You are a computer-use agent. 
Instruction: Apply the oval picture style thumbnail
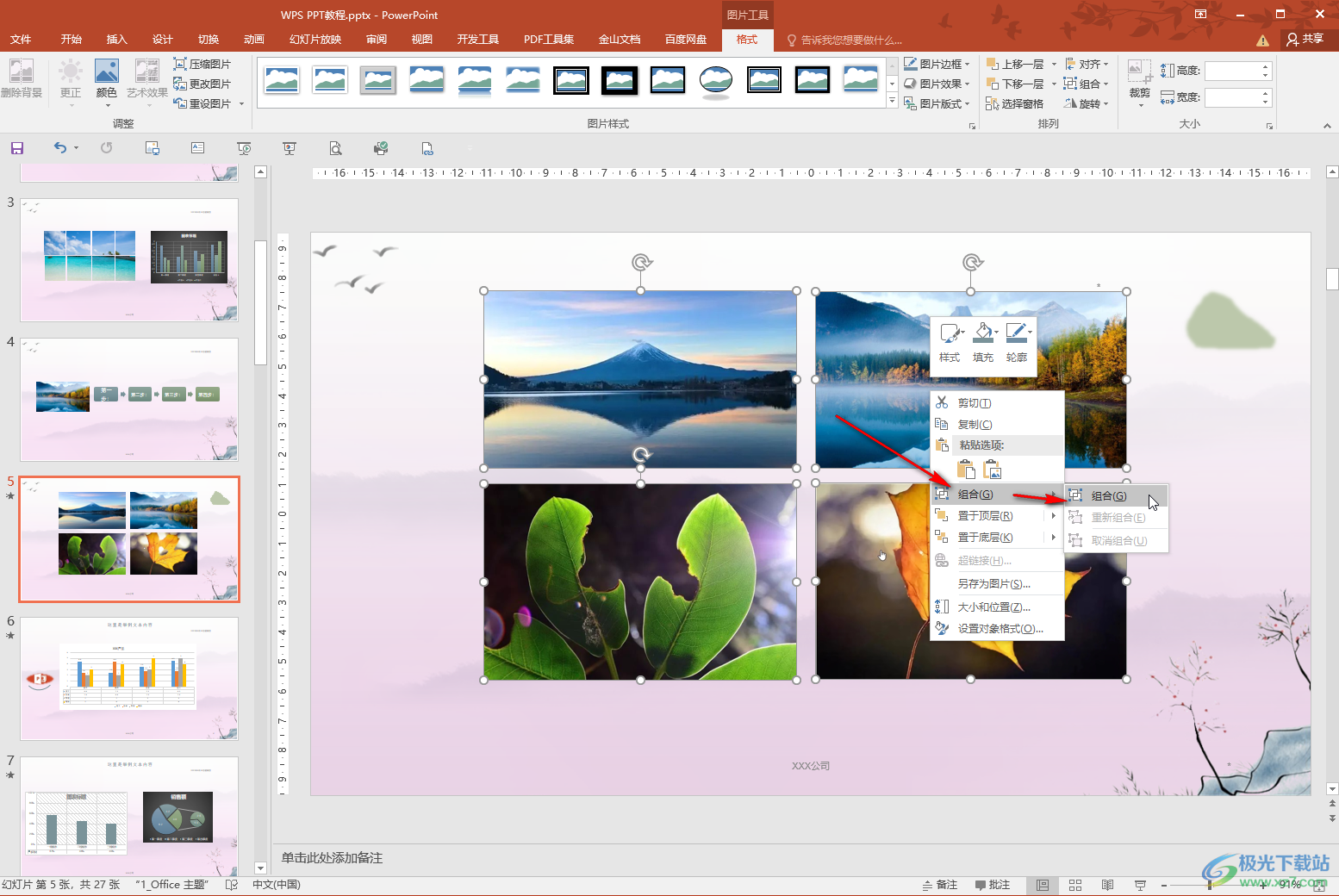716,80
